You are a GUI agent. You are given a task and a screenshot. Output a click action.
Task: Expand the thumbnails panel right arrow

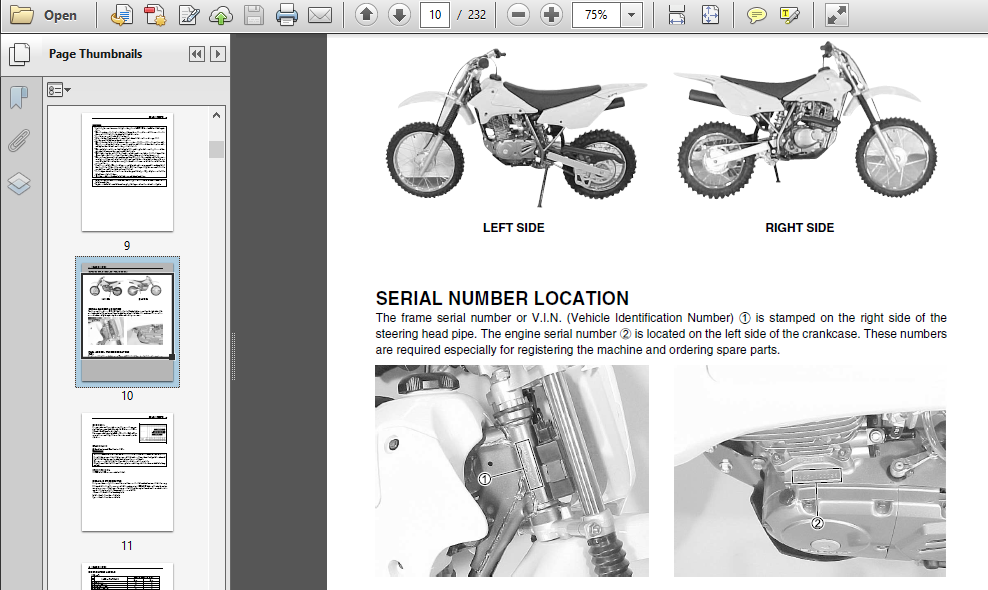coord(218,54)
